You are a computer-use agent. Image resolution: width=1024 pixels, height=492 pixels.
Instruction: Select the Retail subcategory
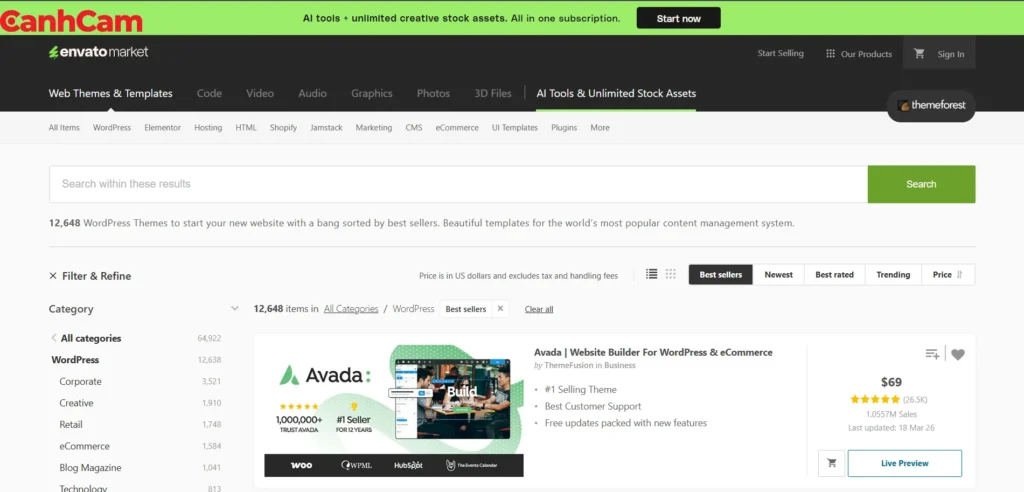pos(71,424)
